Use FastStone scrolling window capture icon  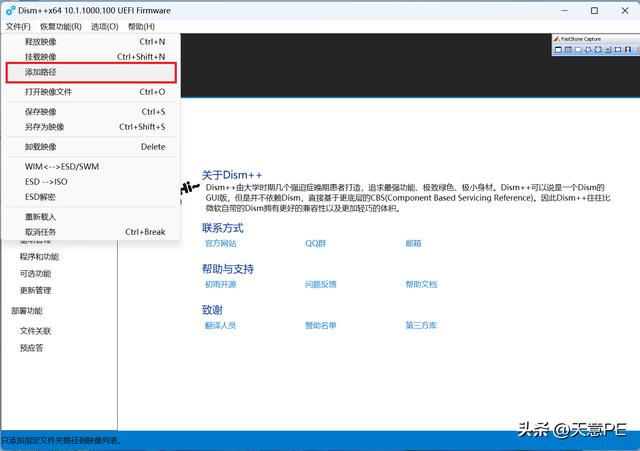(608, 49)
